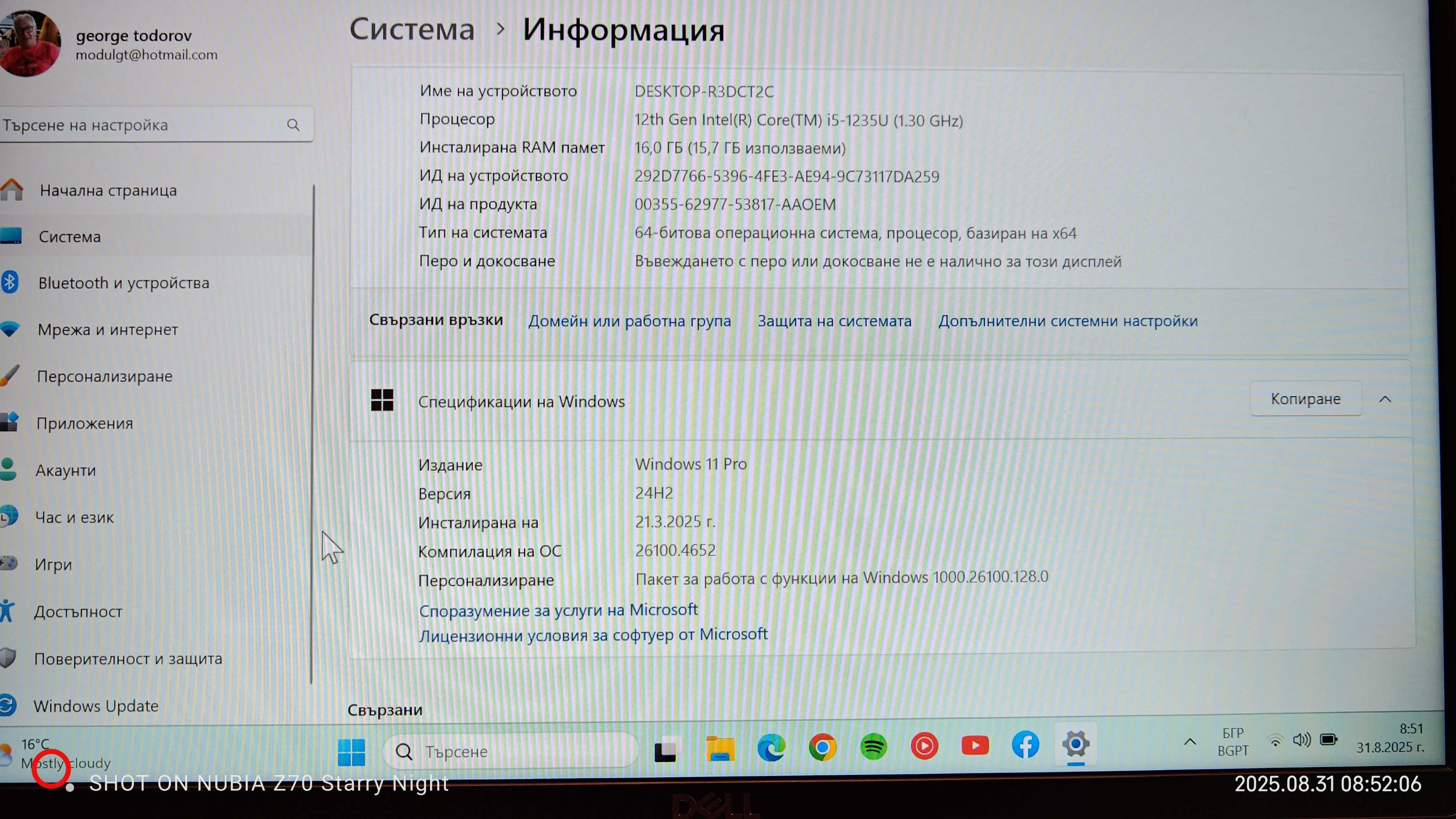Click the device ID 292D7766-5396-4FE3-AE94-9C73117DA259
1456x819 pixels.
point(787,176)
